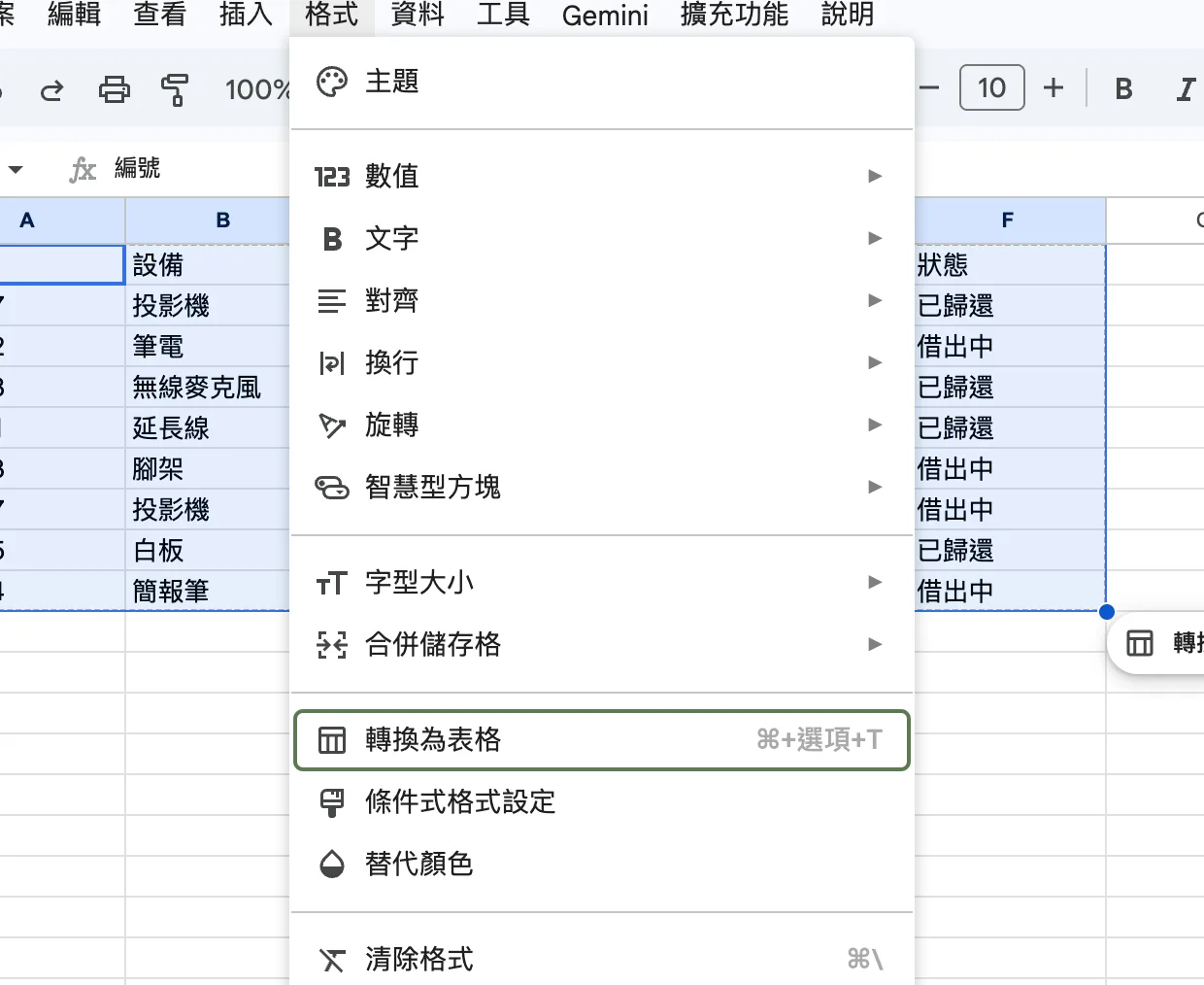Expand the 數值 submenu arrow

875,176
